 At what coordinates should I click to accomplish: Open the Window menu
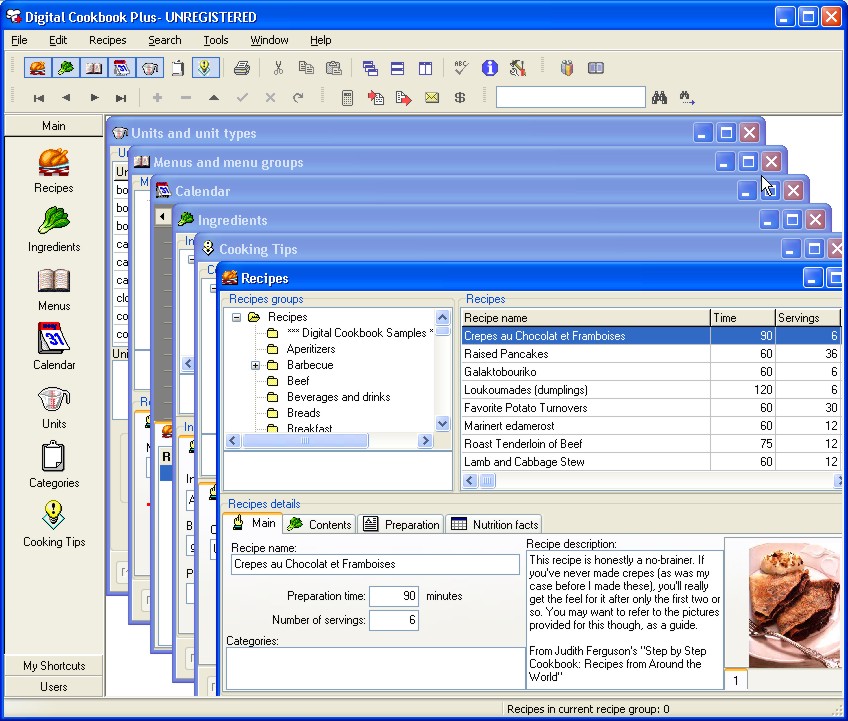click(x=269, y=40)
